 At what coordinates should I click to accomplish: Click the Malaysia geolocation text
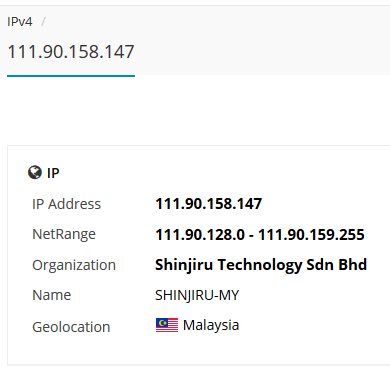click(211, 325)
